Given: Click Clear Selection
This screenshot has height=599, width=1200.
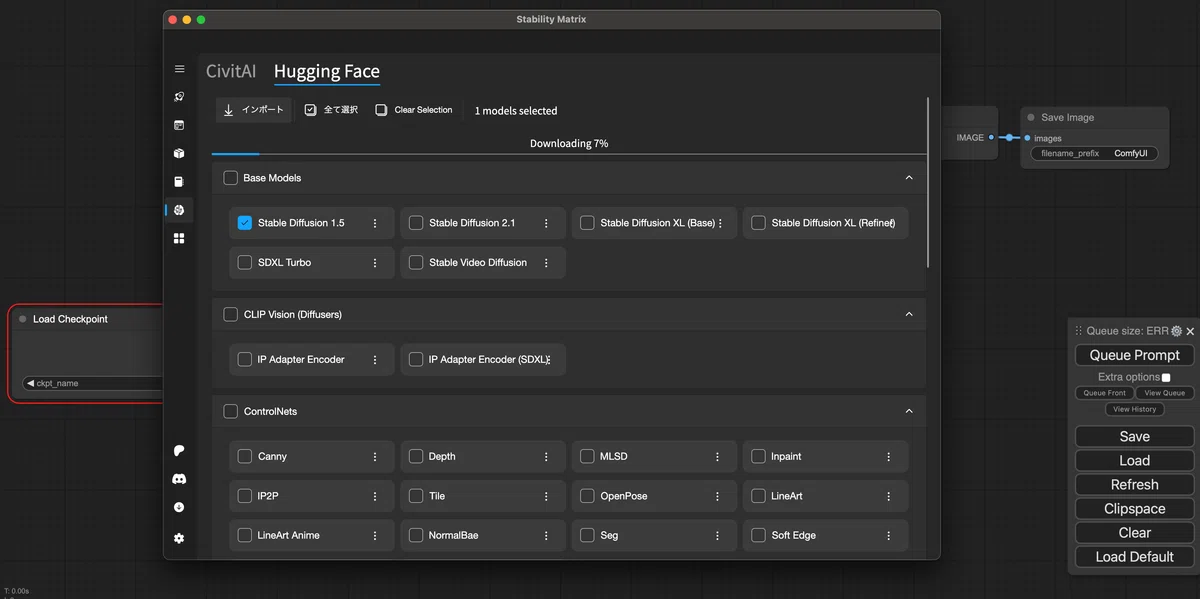Looking at the screenshot, I should pos(414,110).
